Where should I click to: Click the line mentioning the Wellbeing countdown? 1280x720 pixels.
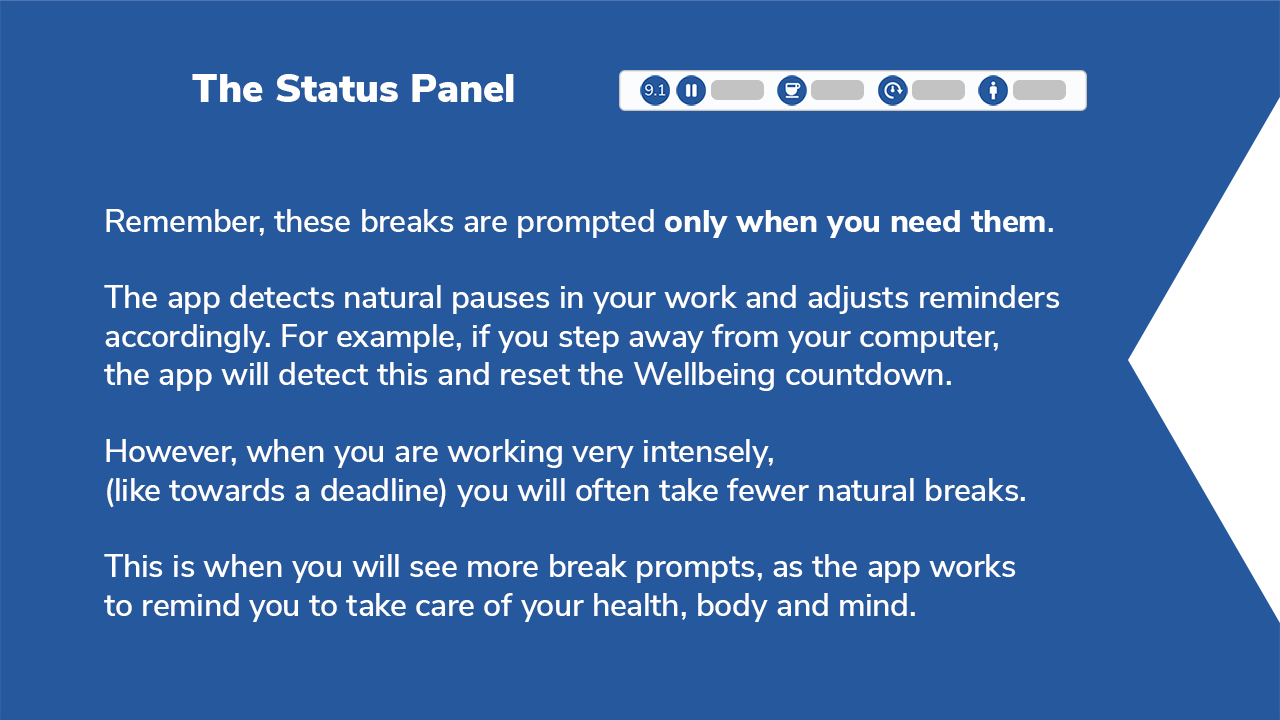click(x=528, y=375)
